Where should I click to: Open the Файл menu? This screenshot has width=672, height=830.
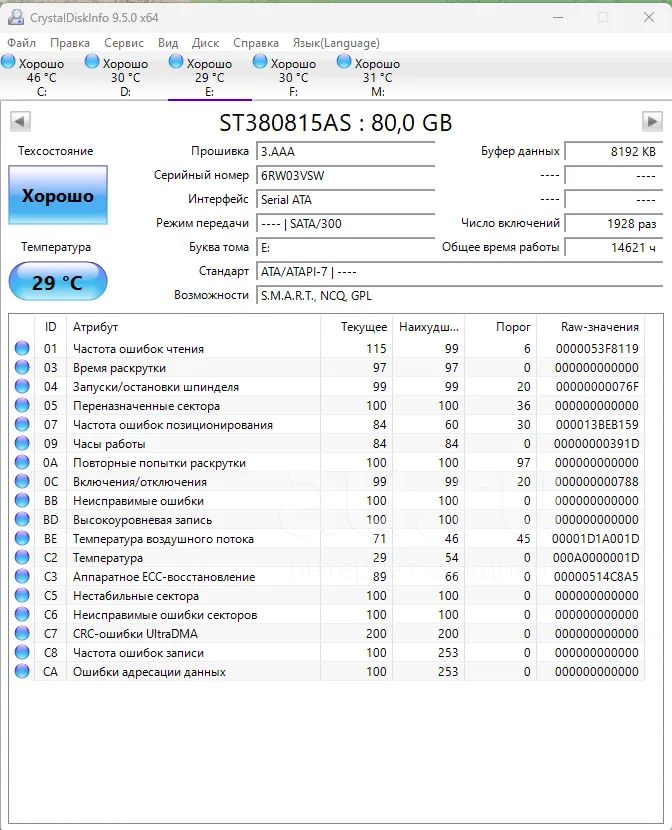(22, 43)
